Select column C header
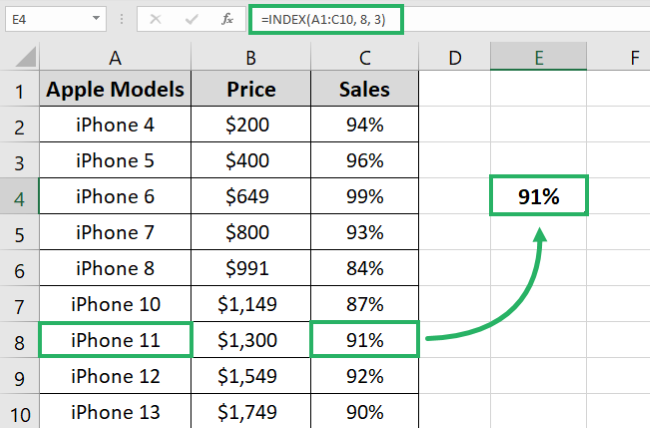650x428 pixels. click(364, 58)
